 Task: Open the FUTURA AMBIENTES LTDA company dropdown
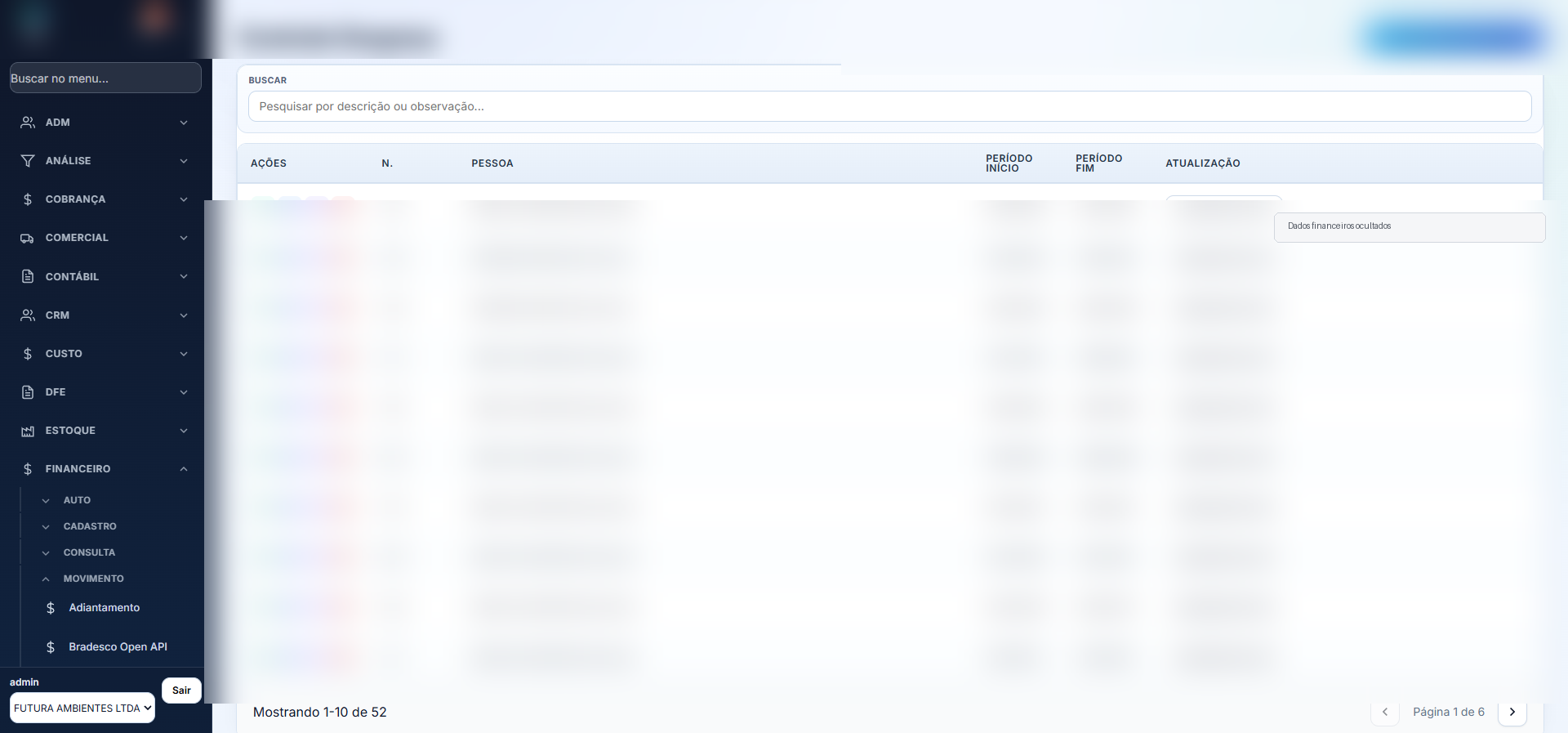tap(82, 708)
